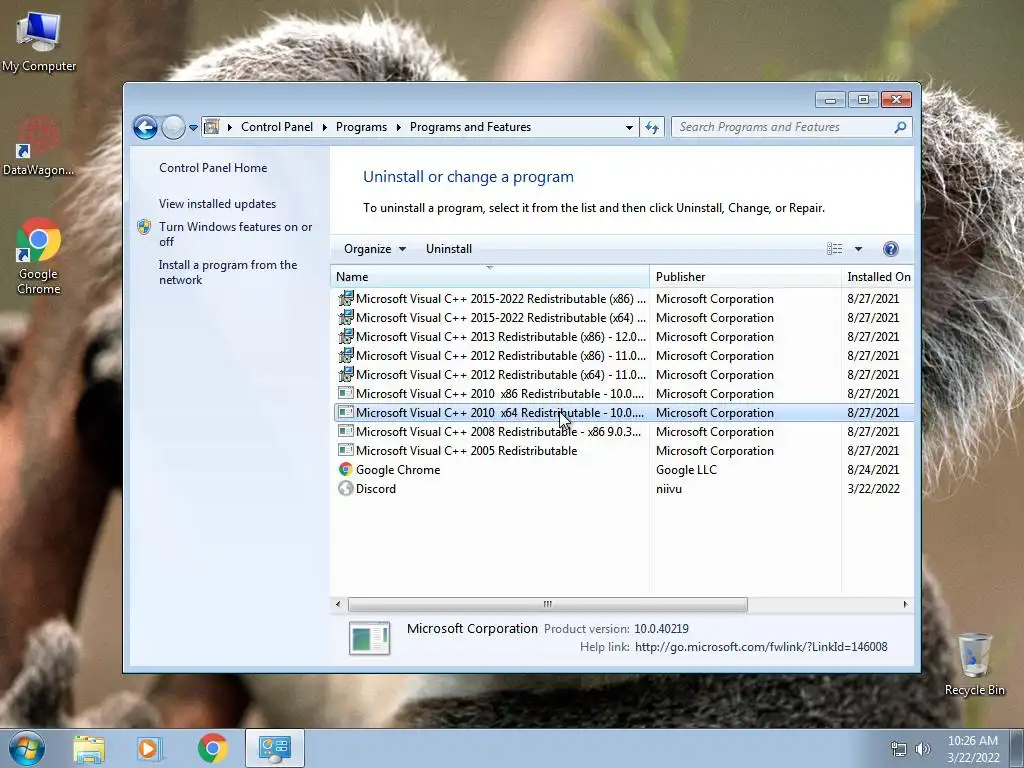The width and height of the screenshot is (1024, 768).
Task: Click Show desktop button at taskbar end
Action: pos(1017,749)
